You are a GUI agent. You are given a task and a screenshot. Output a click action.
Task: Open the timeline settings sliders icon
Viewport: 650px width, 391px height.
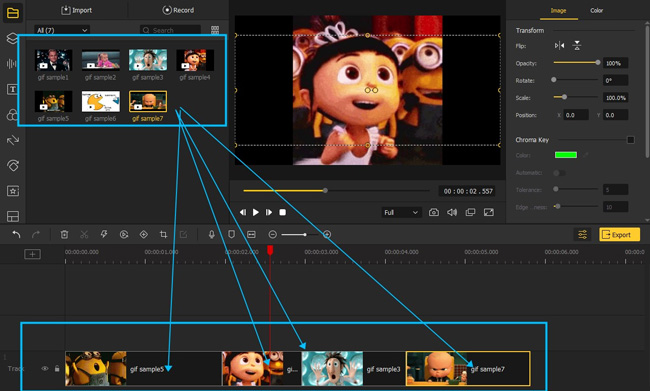point(582,235)
